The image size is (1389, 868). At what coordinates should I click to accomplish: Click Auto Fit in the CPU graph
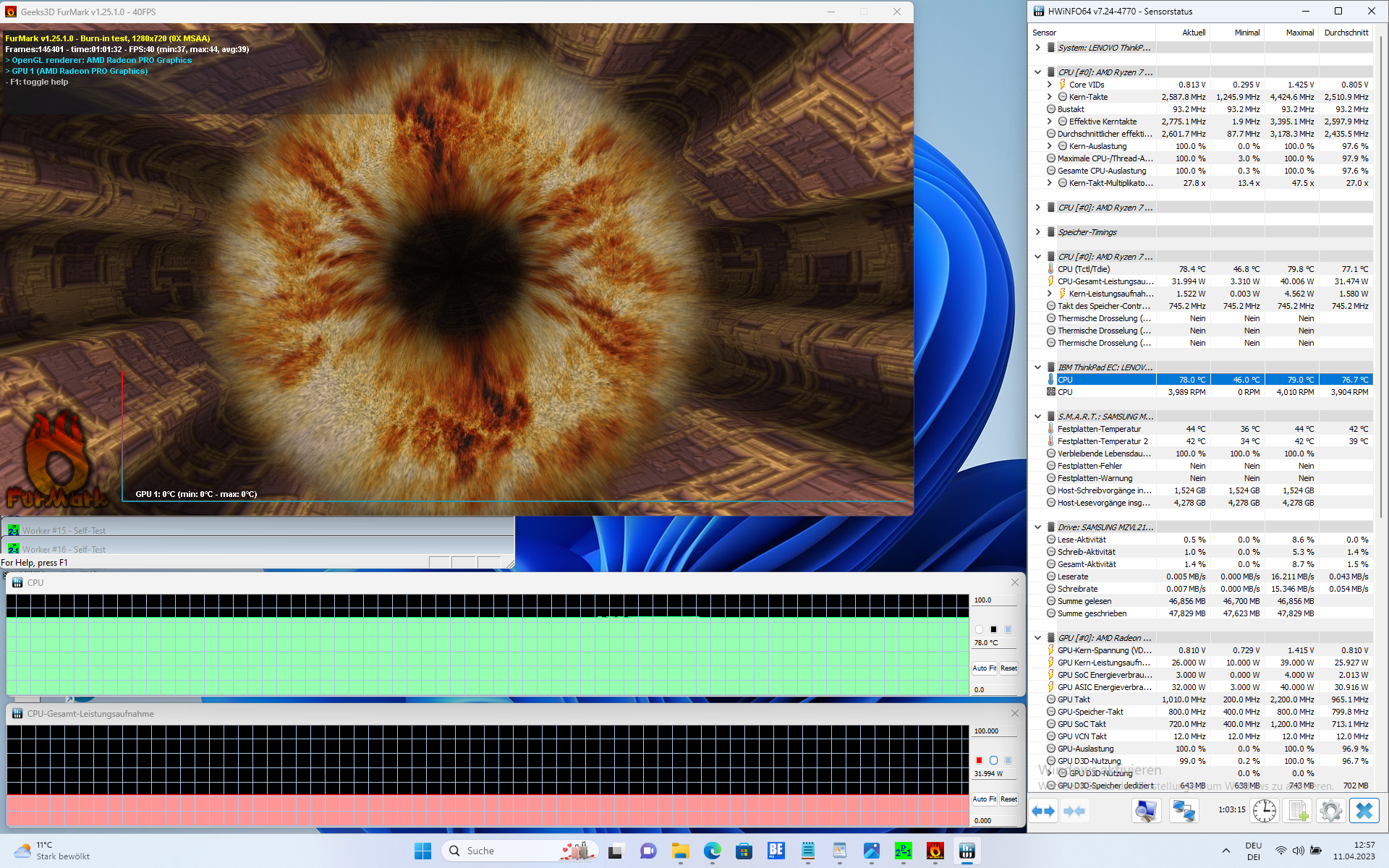[984, 668]
